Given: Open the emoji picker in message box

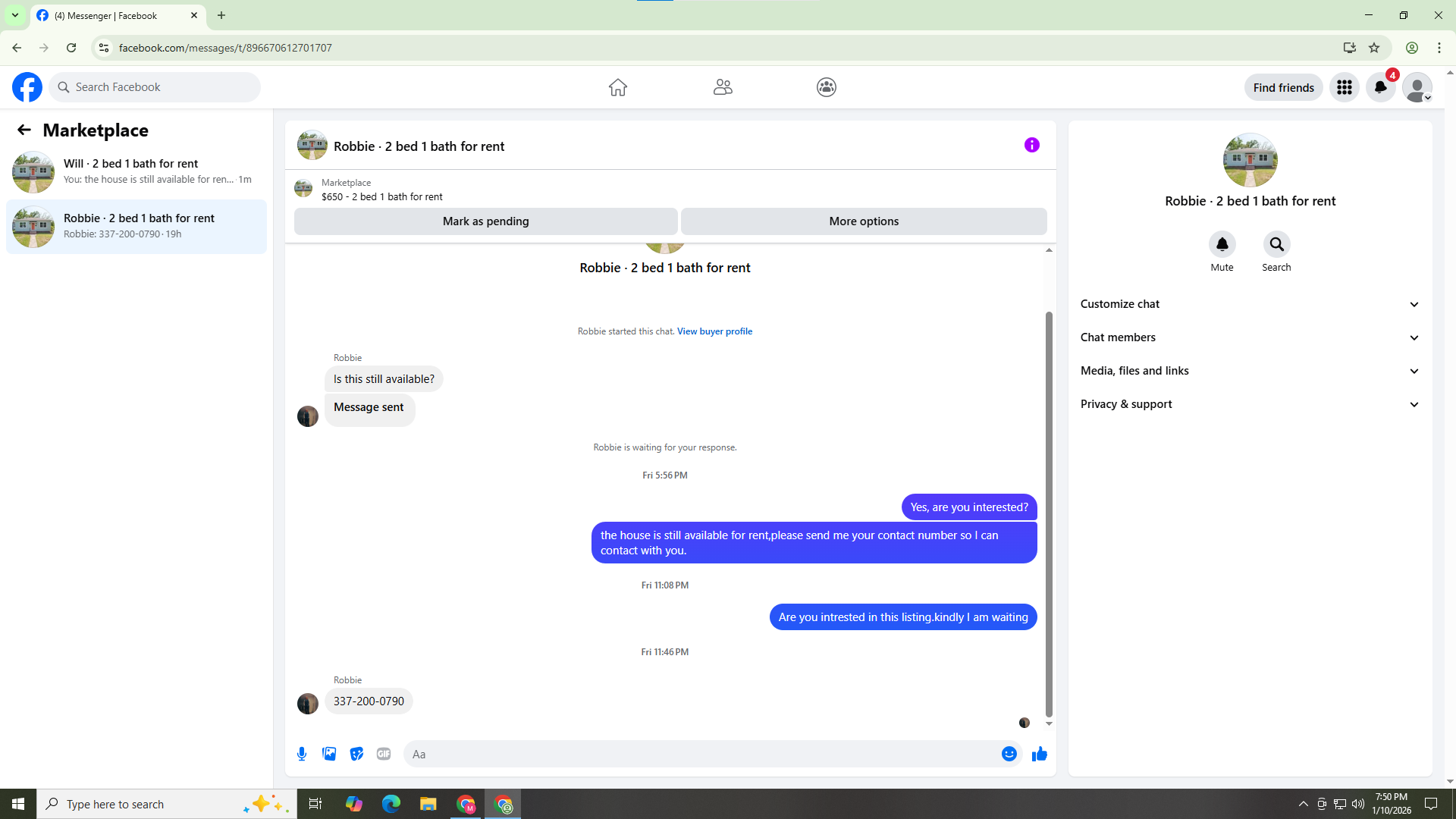Looking at the screenshot, I should (1009, 754).
